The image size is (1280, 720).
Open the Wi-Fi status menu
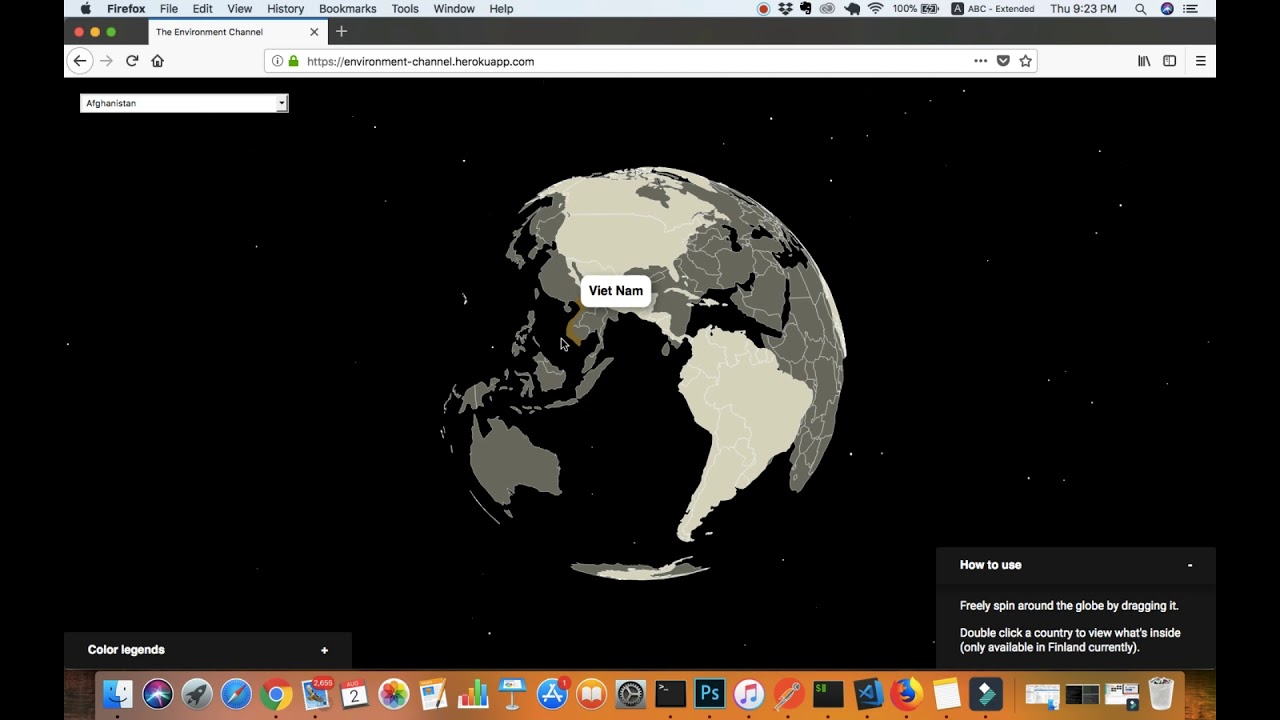point(876,9)
